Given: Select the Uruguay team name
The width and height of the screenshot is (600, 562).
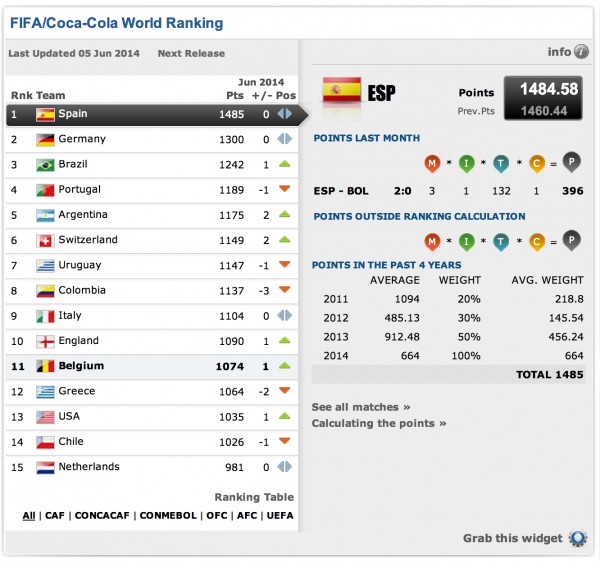Looking at the screenshot, I should click(80, 265).
